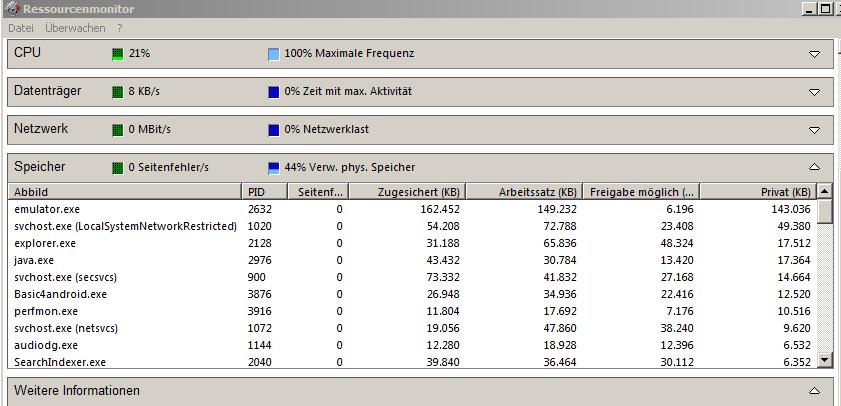Screen dimensions: 841x406
Task: Click the blue Zeit mit max. Aktivität indicator
Action: coord(273,92)
